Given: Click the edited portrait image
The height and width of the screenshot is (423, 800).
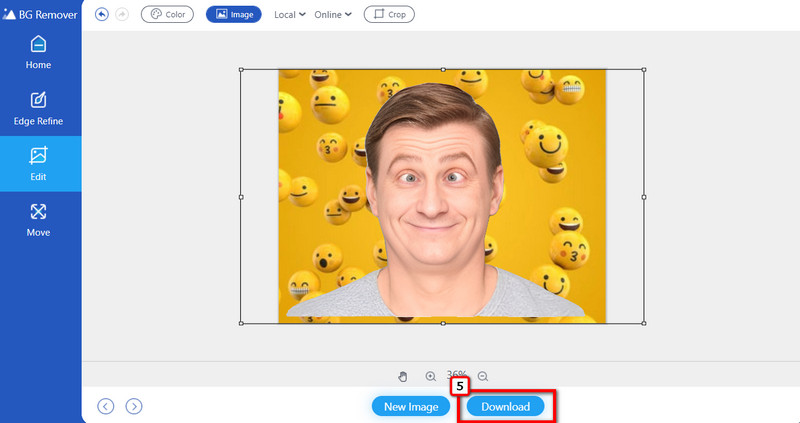Looking at the screenshot, I should point(442,196).
